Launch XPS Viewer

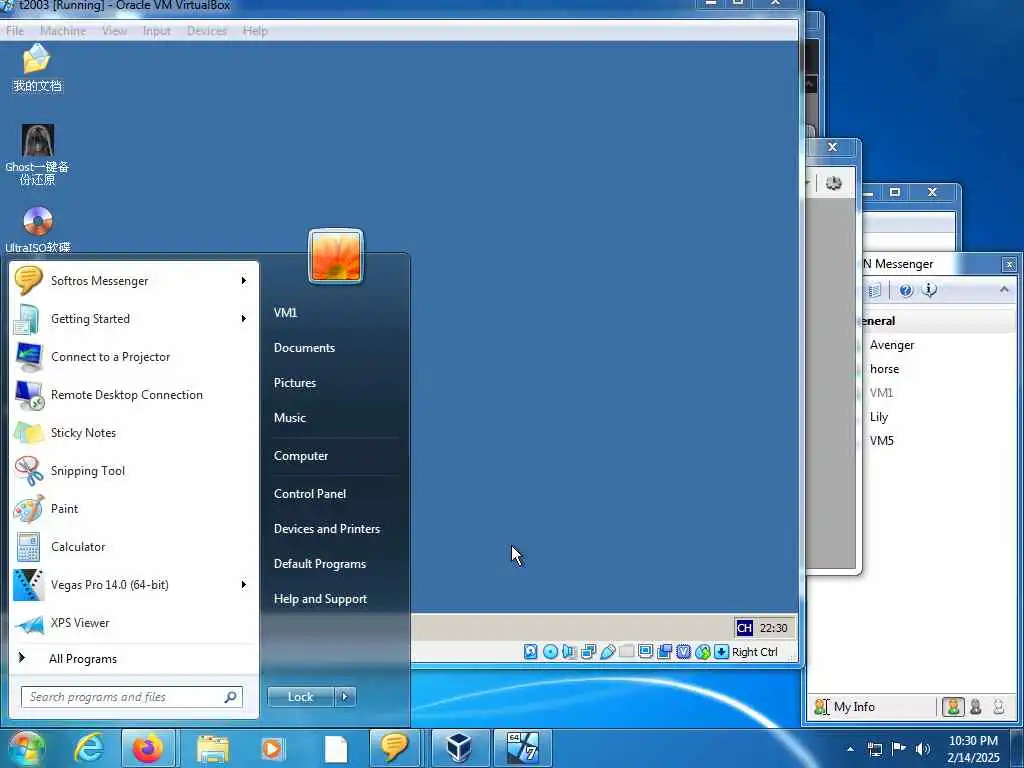134,622
